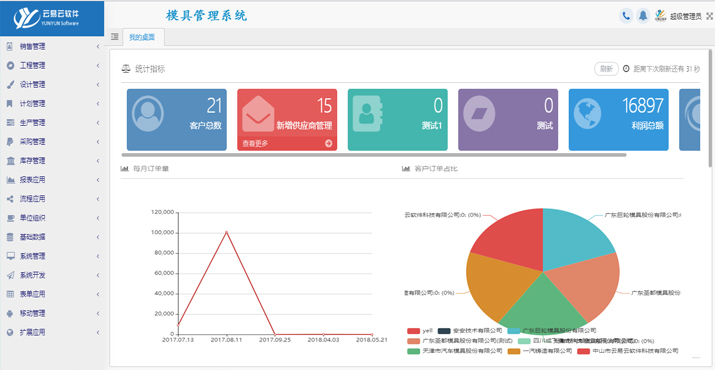The width and height of the screenshot is (715, 370).
Task: Expand 基础数据 menu chevron
Action: (98, 237)
